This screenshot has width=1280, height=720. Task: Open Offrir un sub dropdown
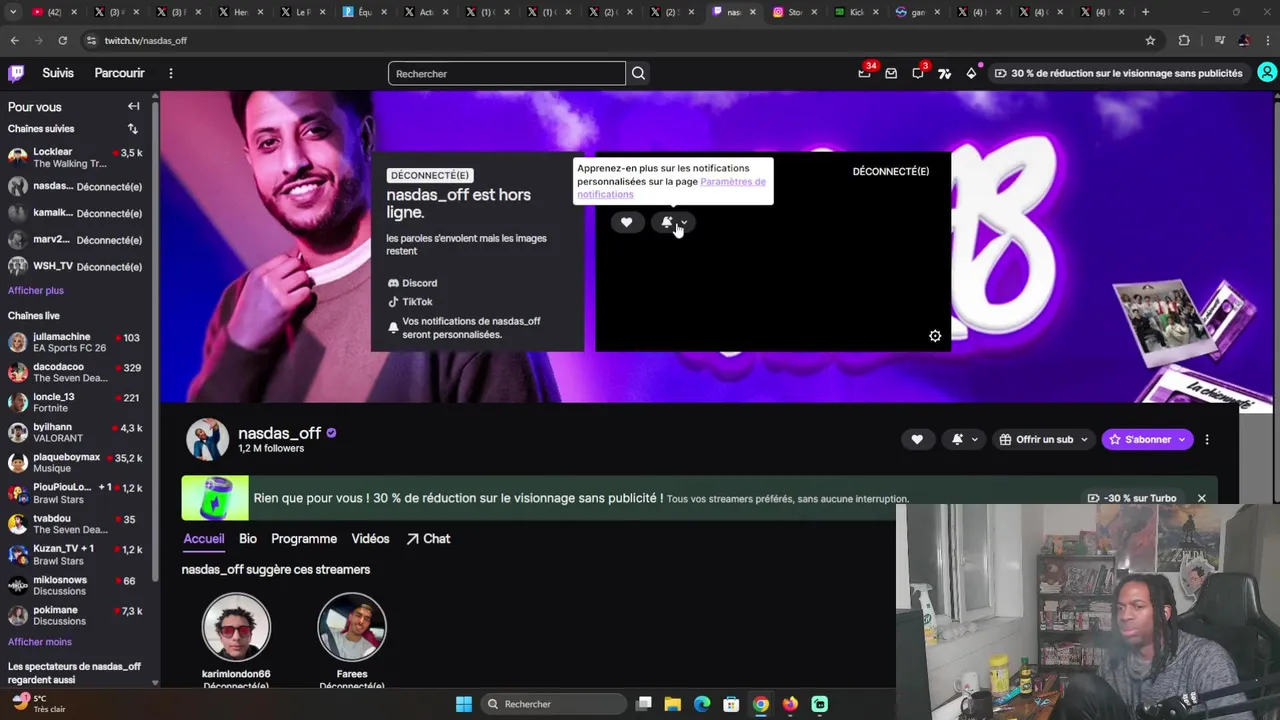coord(1043,439)
